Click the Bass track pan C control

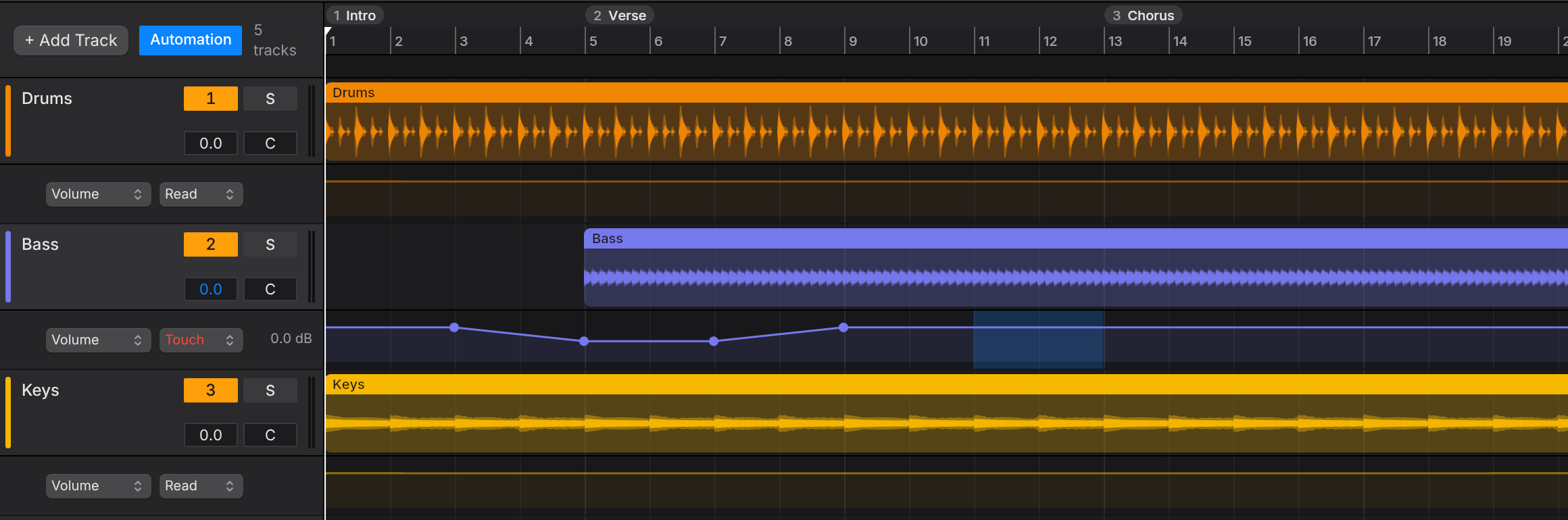pyautogui.click(x=270, y=289)
